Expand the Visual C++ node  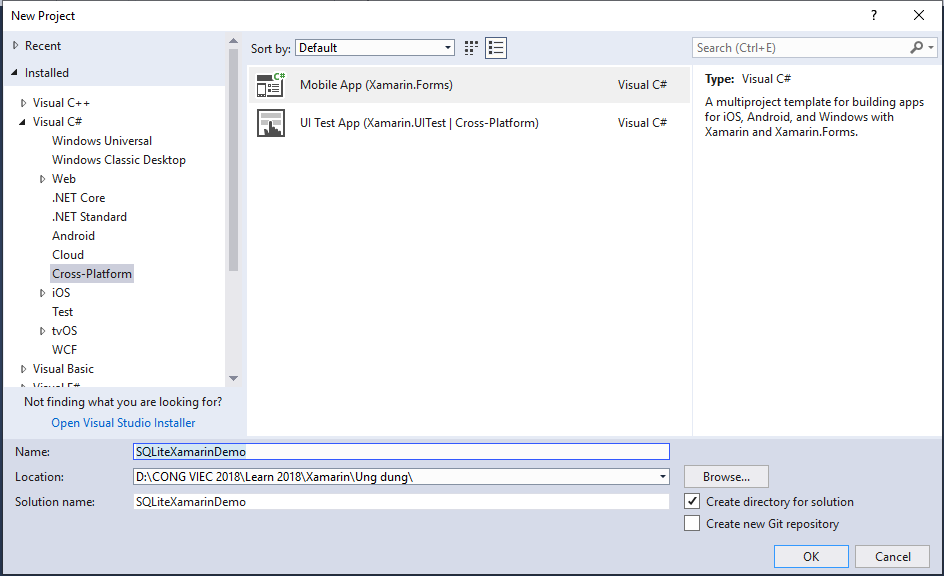pos(23,103)
